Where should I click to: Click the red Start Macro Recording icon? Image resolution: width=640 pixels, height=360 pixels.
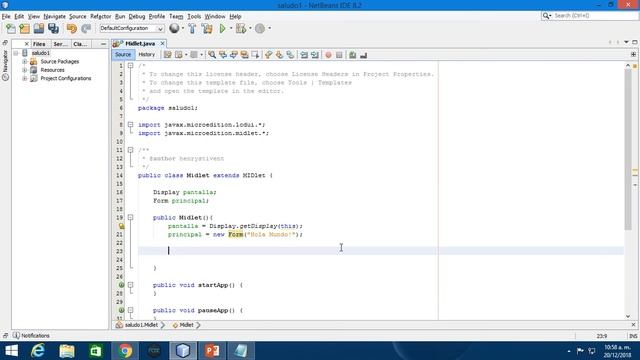(328, 55)
